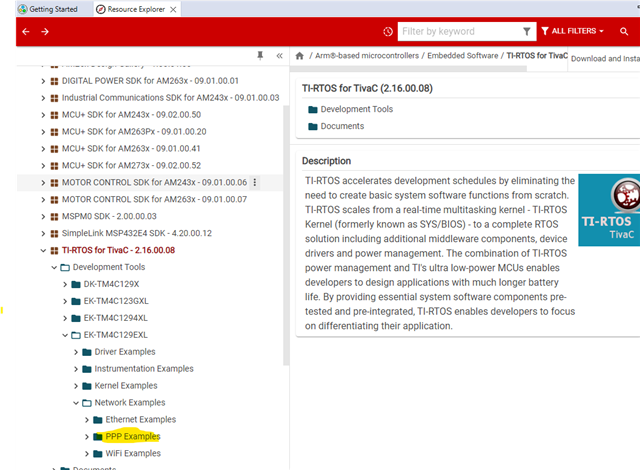This screenshot has height=470, width=640.
Task: Select the Kernel Examples row
Action: tap(126, 386)
